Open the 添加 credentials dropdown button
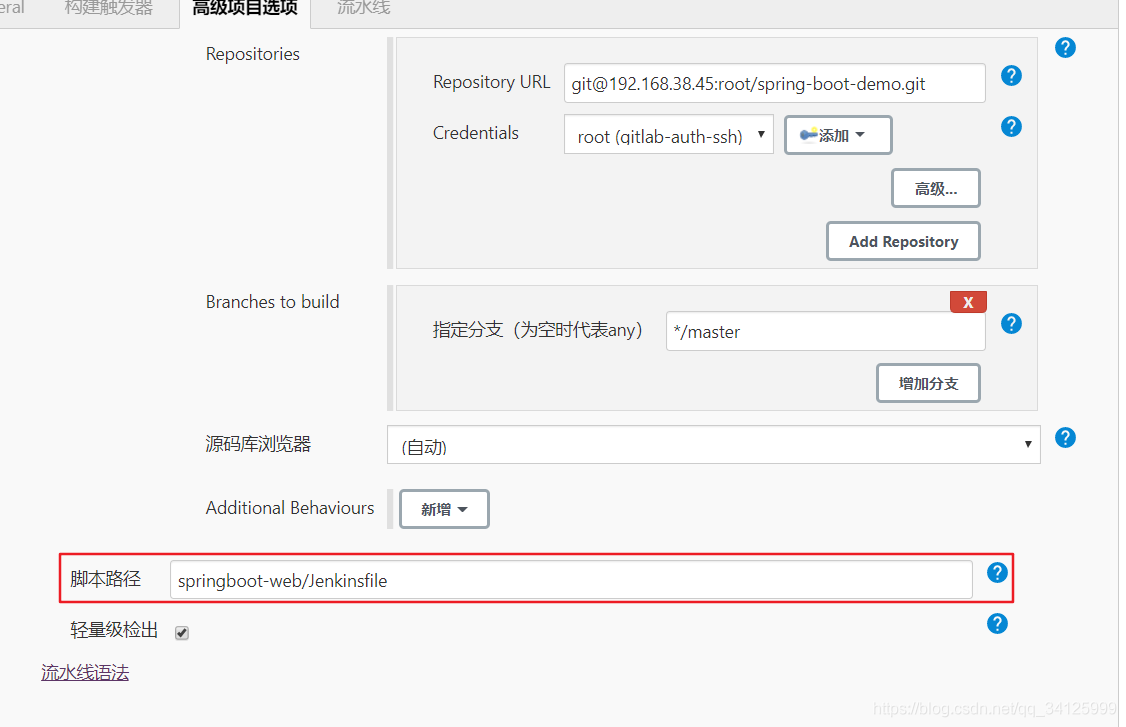 838,135
